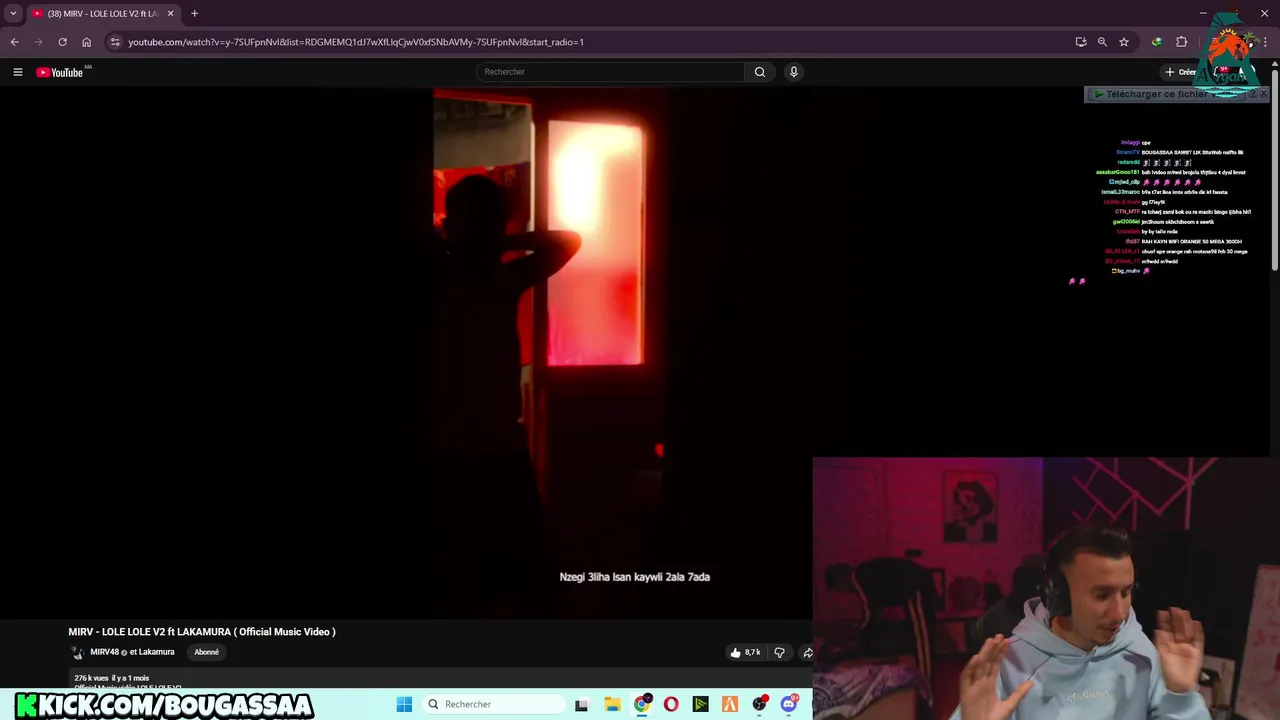This screenshot has width=1280, height=720.
Task: Switch to OBS Studio on the taskbar
Action: (x=760, y=704)
